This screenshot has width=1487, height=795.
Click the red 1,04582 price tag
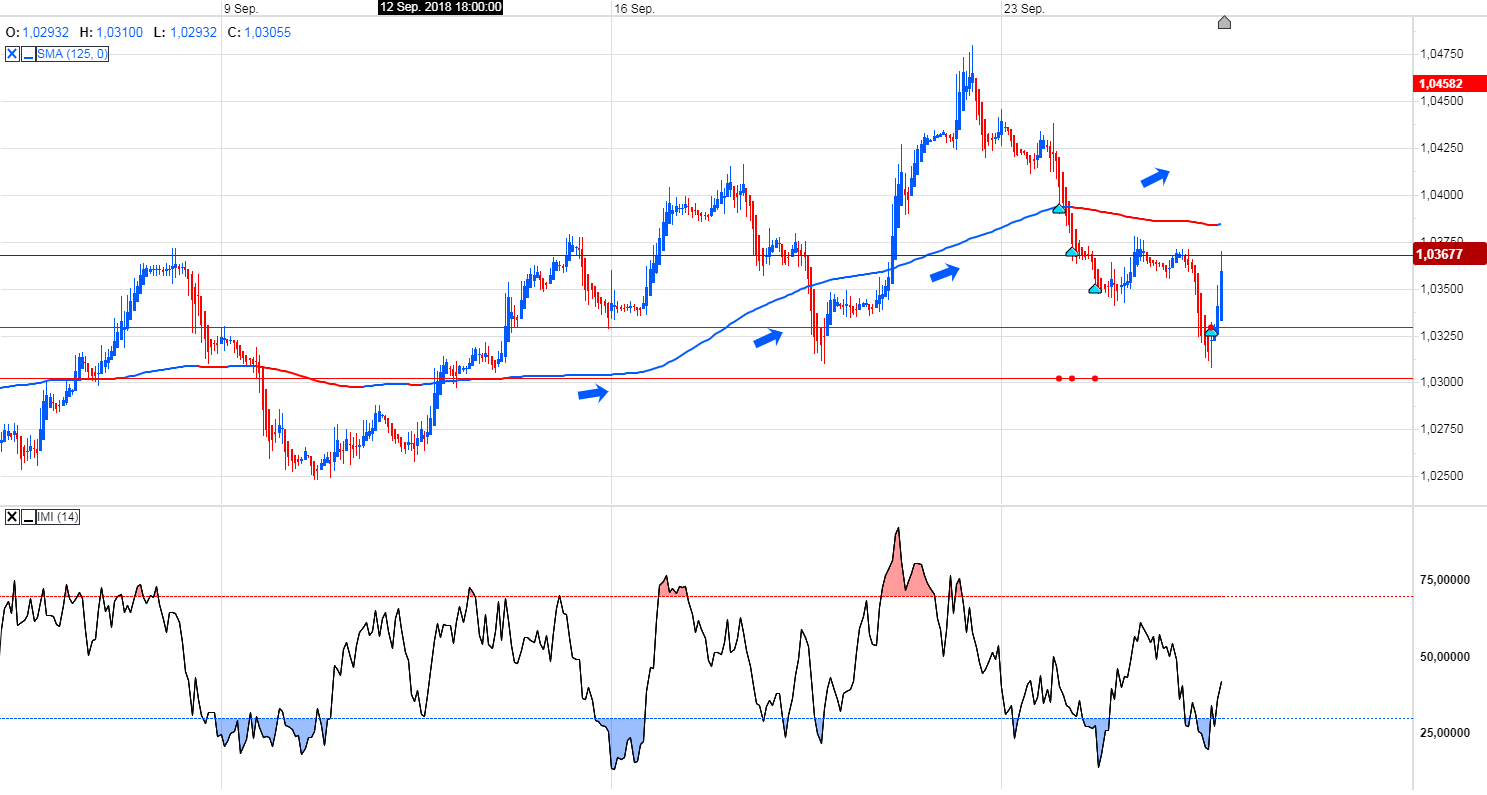1442,84
